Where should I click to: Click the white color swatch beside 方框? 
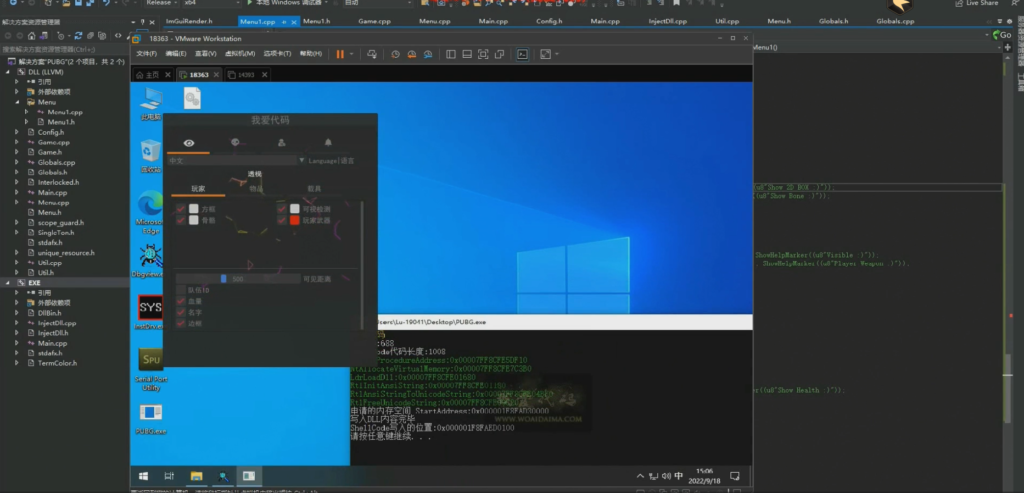click(193, 209)
